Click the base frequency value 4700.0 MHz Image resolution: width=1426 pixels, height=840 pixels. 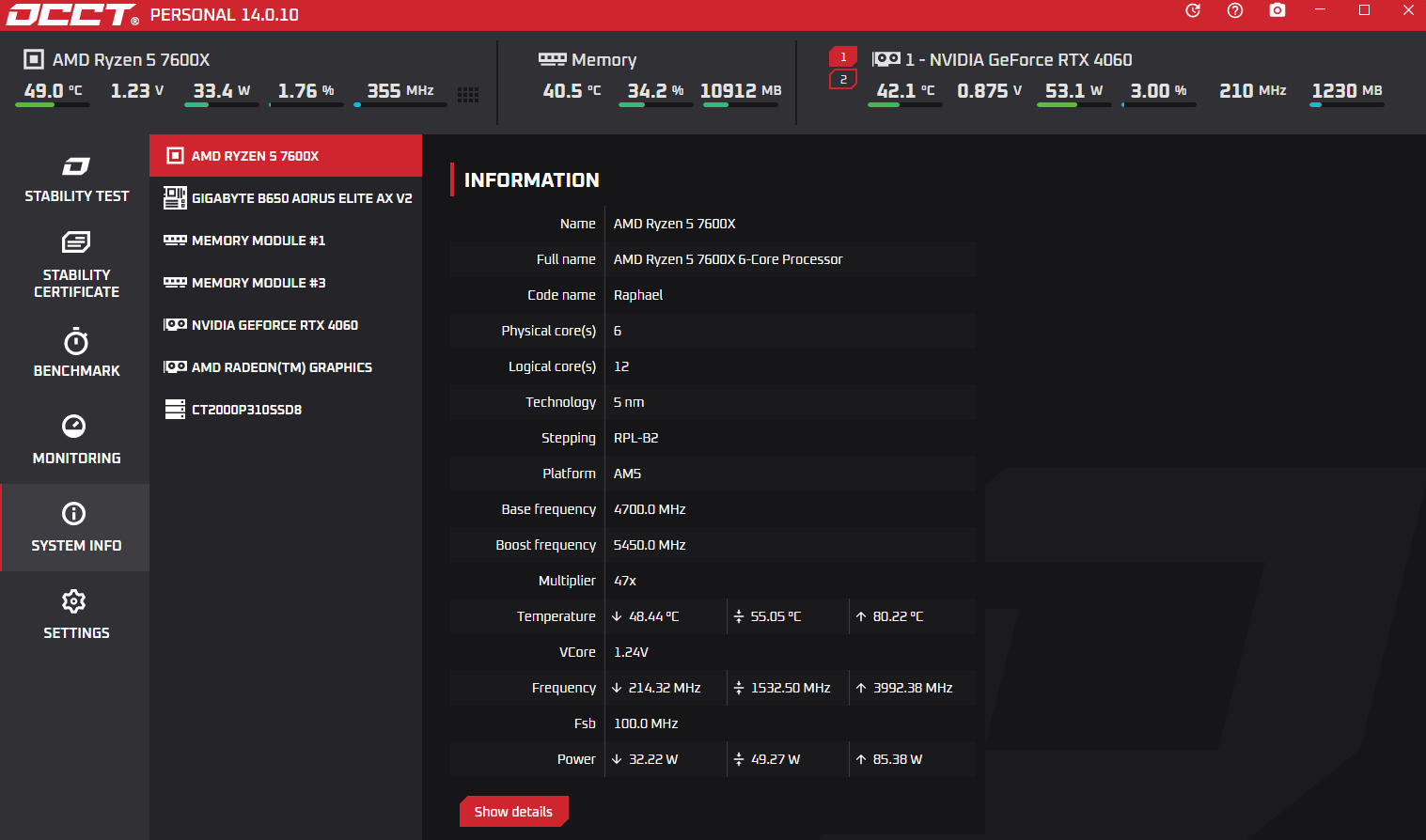(650, 509)
